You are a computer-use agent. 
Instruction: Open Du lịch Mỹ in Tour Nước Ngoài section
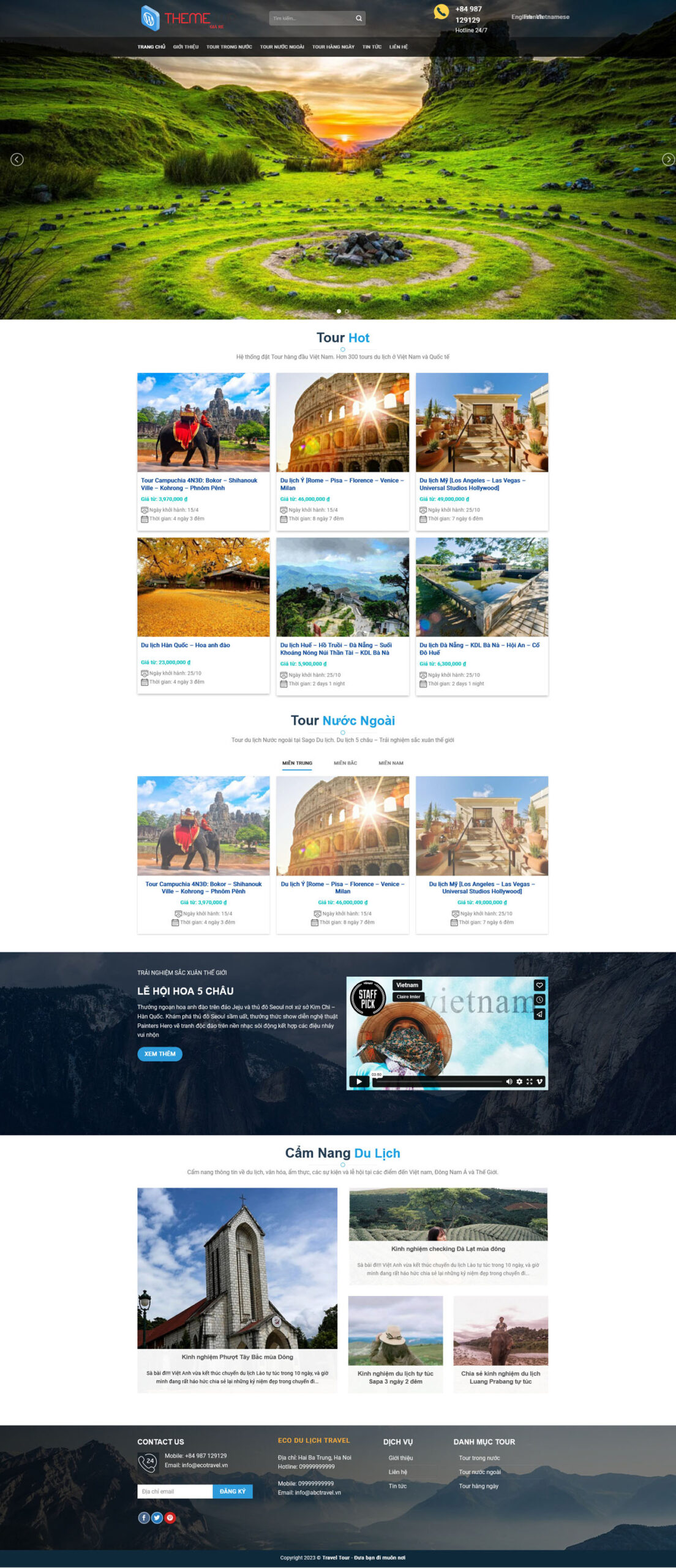pyautogui.click(x=482, y=888)
